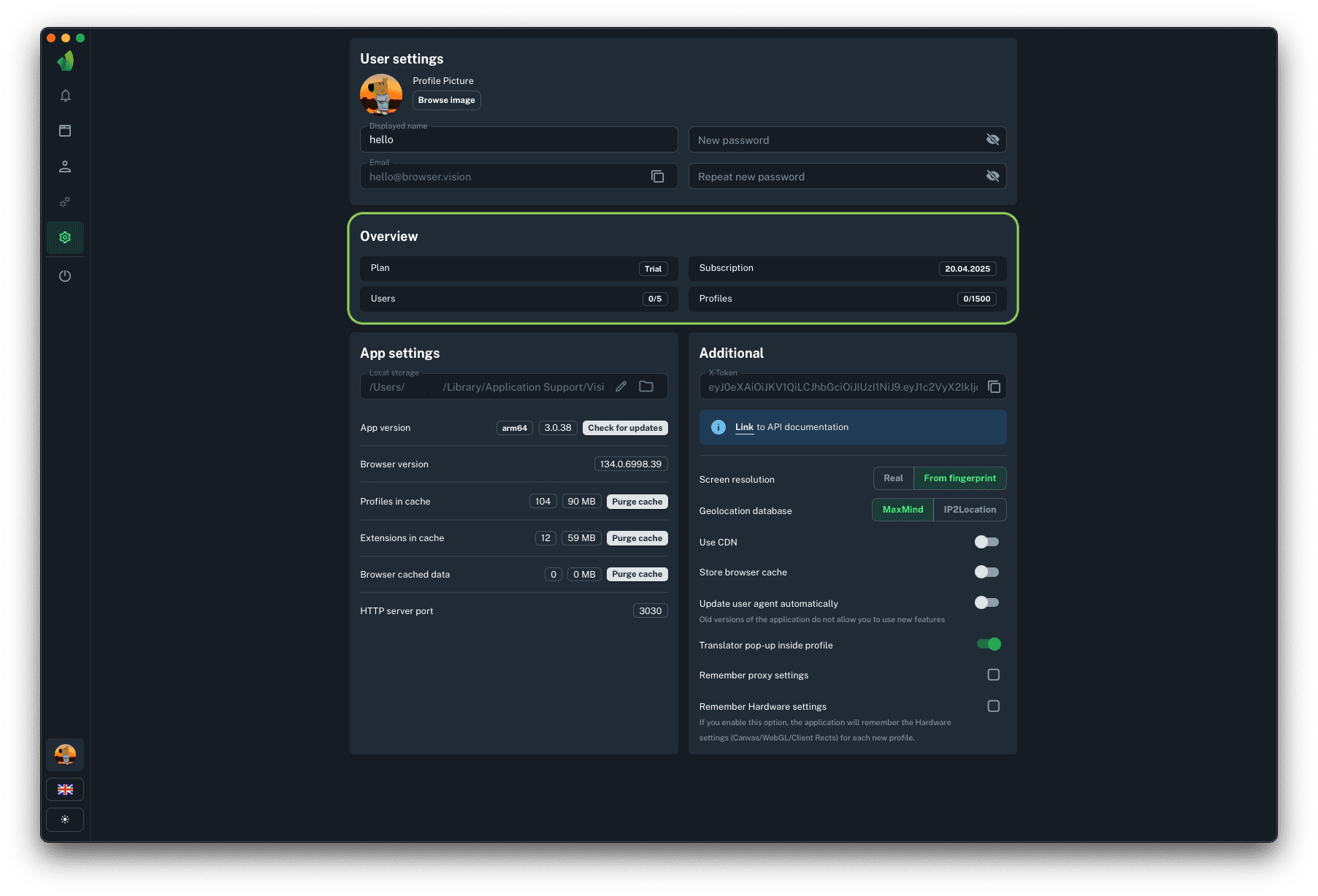This screenshot has width=1318, height=896.
Task: Open the notifications bell in sidebar
Action: (x=65, y=96)
